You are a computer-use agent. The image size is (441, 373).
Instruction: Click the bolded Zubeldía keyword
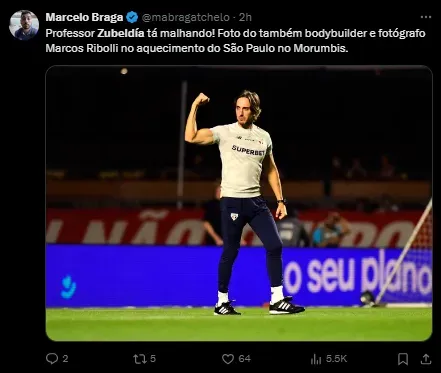coord(121,34)
